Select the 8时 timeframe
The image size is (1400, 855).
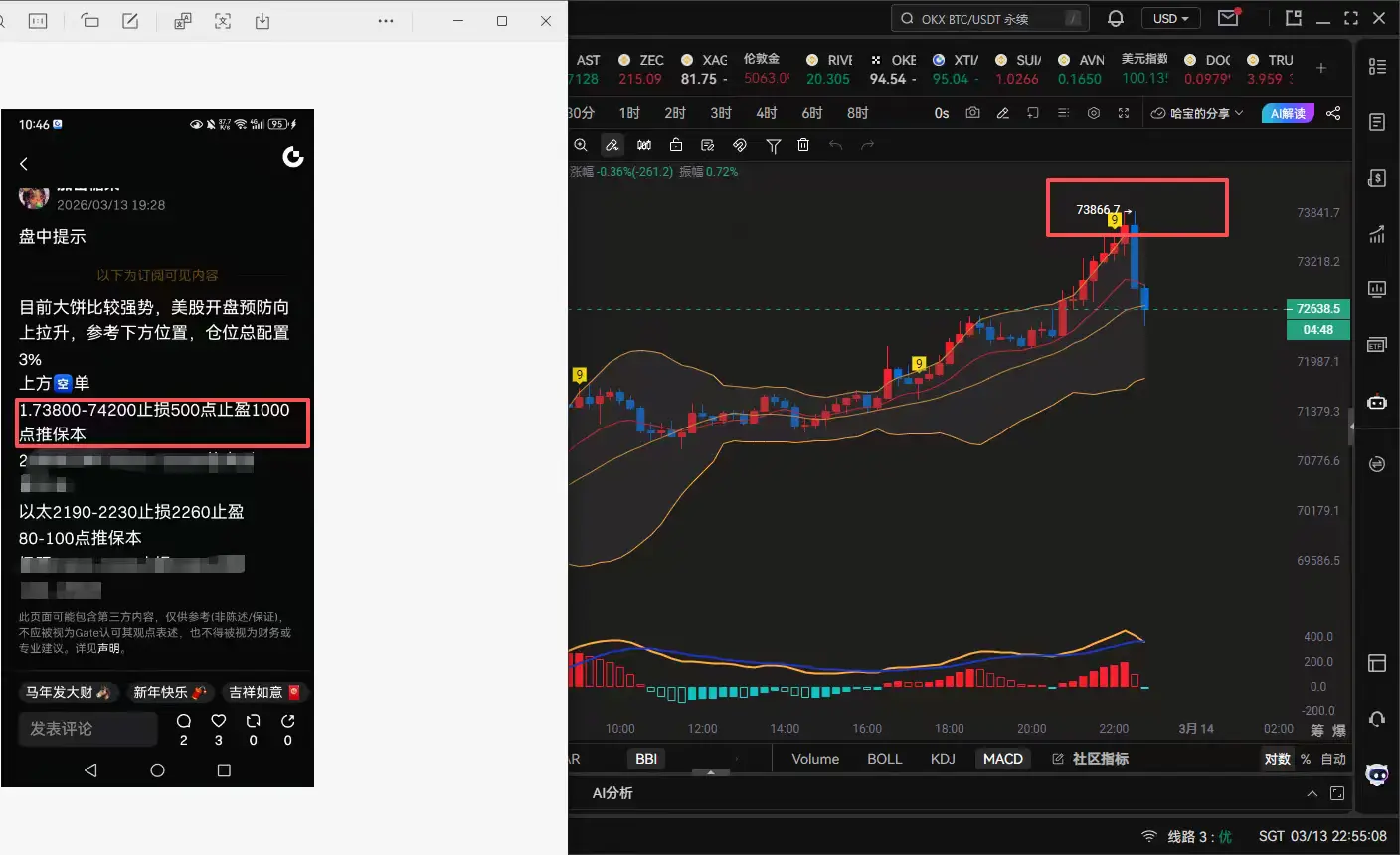click(x=858, y=113)
